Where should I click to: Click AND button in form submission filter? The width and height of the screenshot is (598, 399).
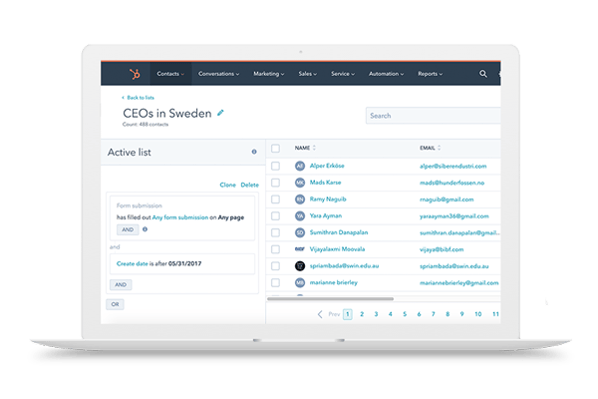[128, 230]
